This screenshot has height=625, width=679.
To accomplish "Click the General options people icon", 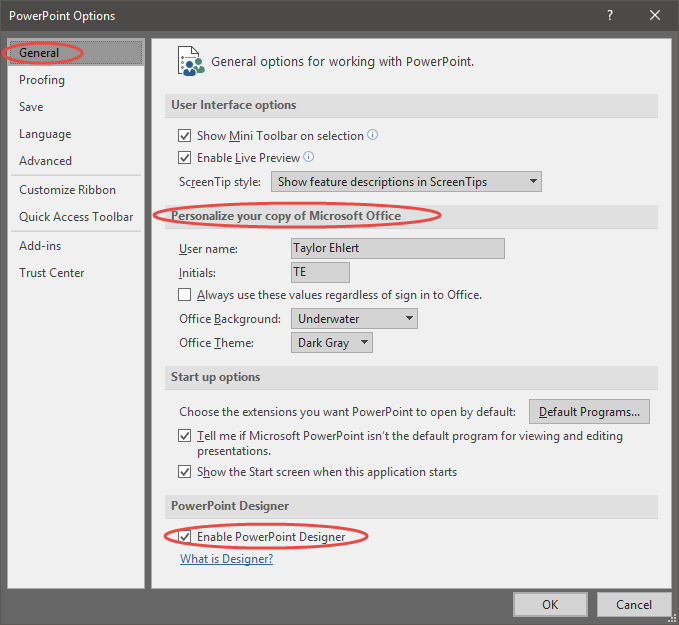I will tap(191, 61).
